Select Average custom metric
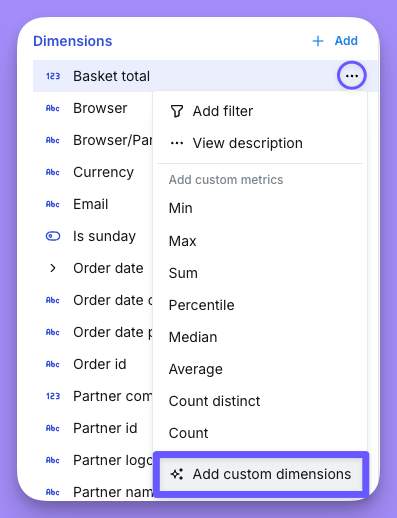The width and height of the screenshot is (397, 518). 260,369
